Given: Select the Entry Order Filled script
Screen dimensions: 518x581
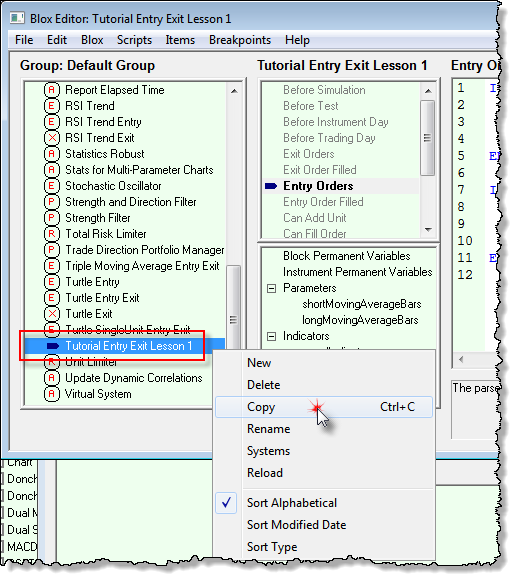Looking at the screenshot, I should pos(323,202).
